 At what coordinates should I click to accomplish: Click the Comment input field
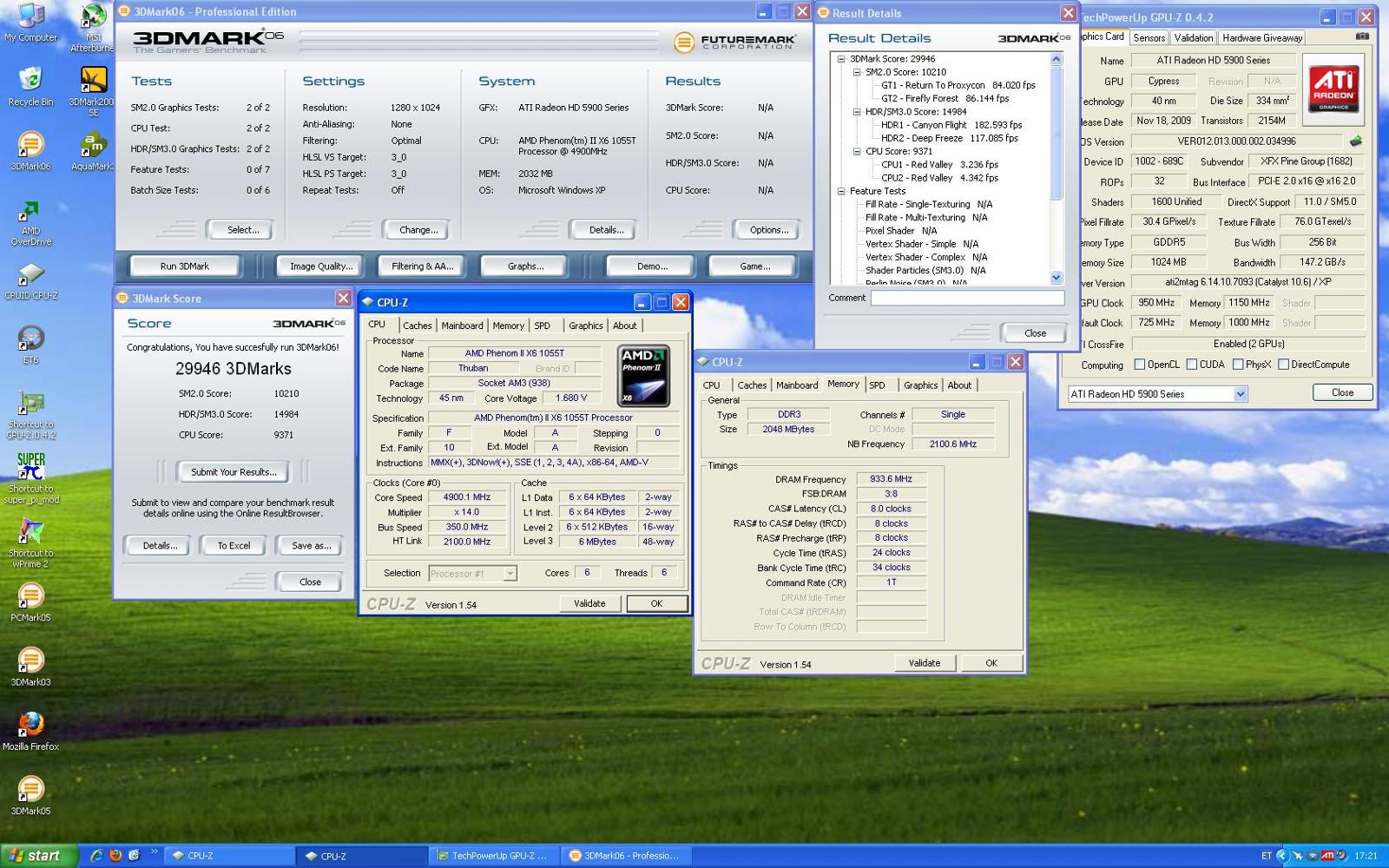click(967, 298)
